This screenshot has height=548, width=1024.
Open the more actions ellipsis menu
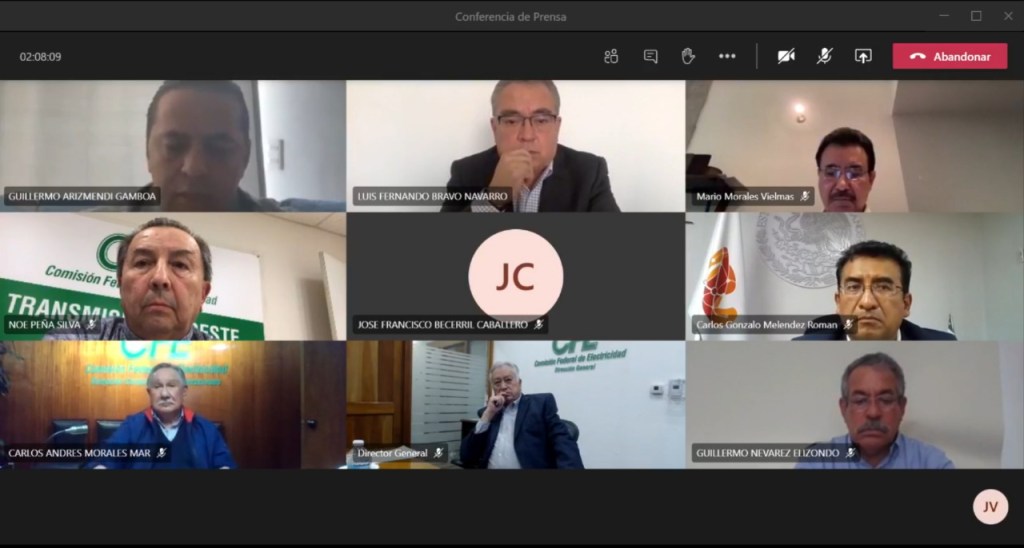click(x=727, y=56)
